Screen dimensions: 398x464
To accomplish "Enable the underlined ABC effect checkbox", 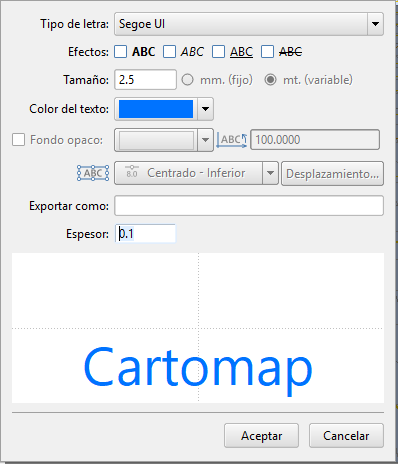I will [218, 52].
